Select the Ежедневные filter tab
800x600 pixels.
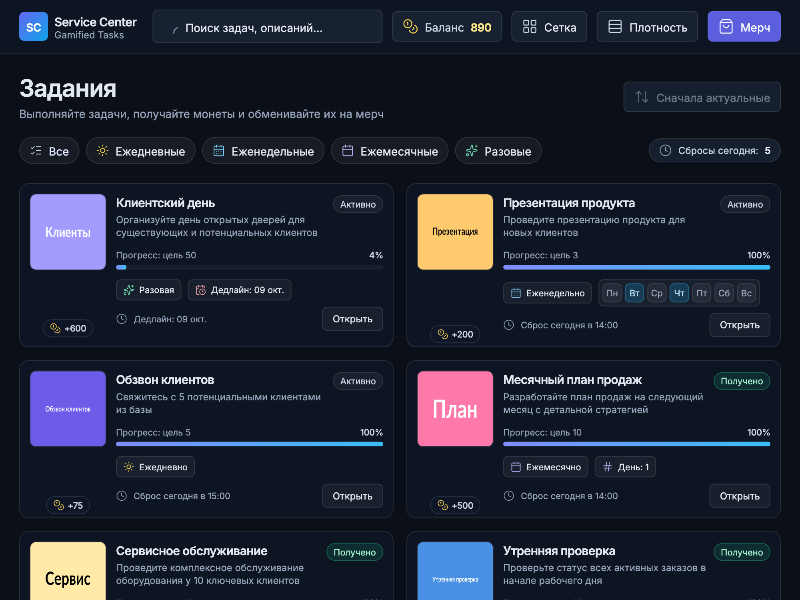pyautogui.click(x=140, y=151)
